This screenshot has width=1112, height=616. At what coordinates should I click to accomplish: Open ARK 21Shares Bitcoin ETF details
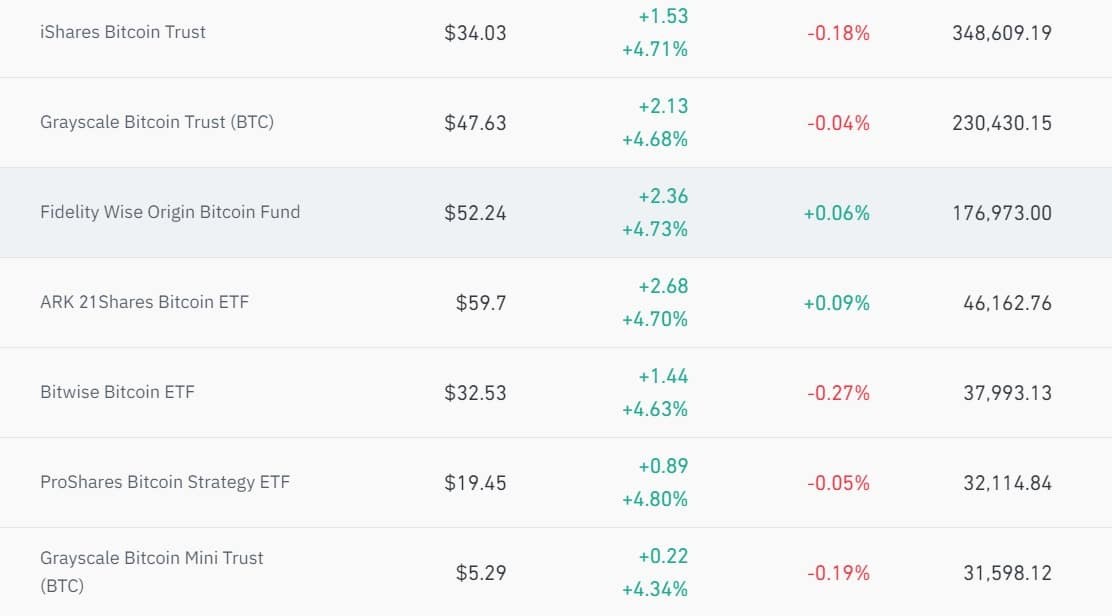pos(144,302)
